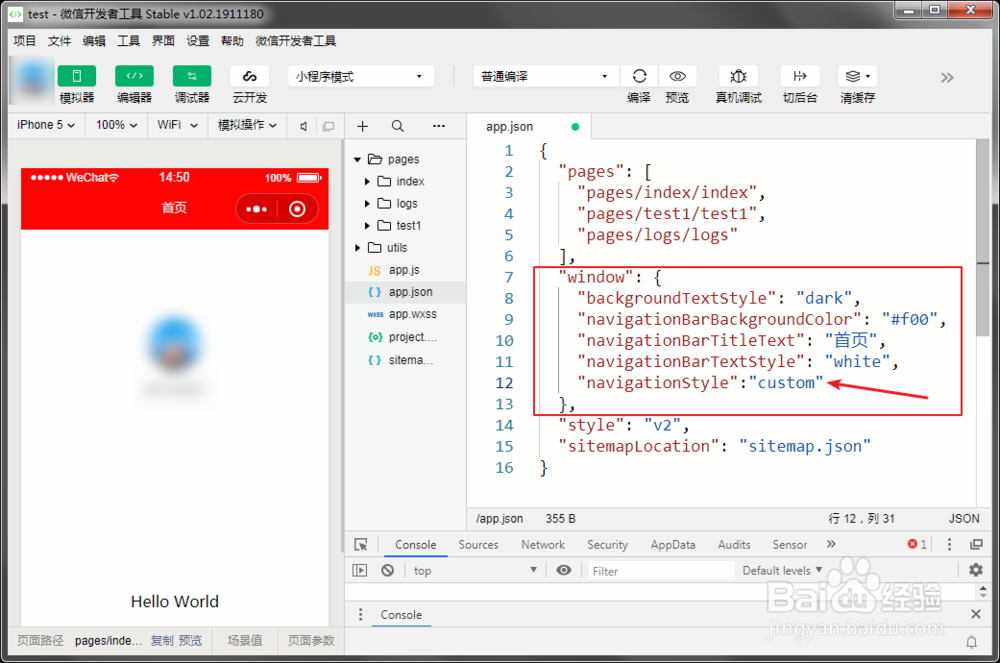Toggle the device frame visibility icon

tap(329, 125)
